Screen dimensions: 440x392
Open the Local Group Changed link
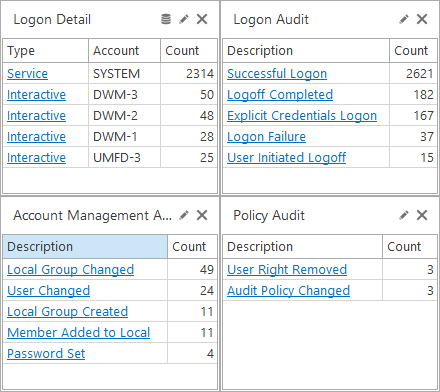click(x=70, y=270)
